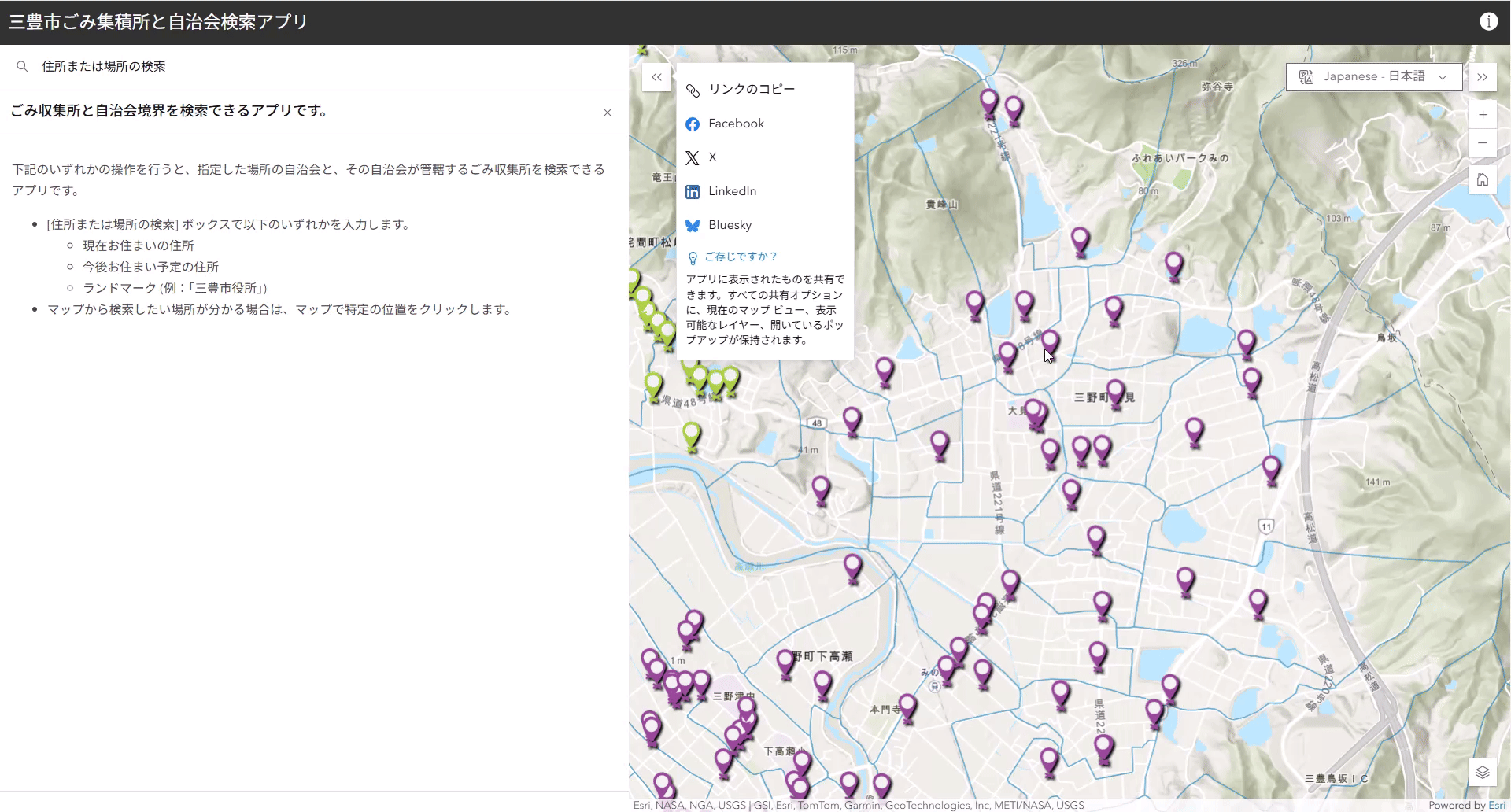Open the layers list button

click(1483, 772)
